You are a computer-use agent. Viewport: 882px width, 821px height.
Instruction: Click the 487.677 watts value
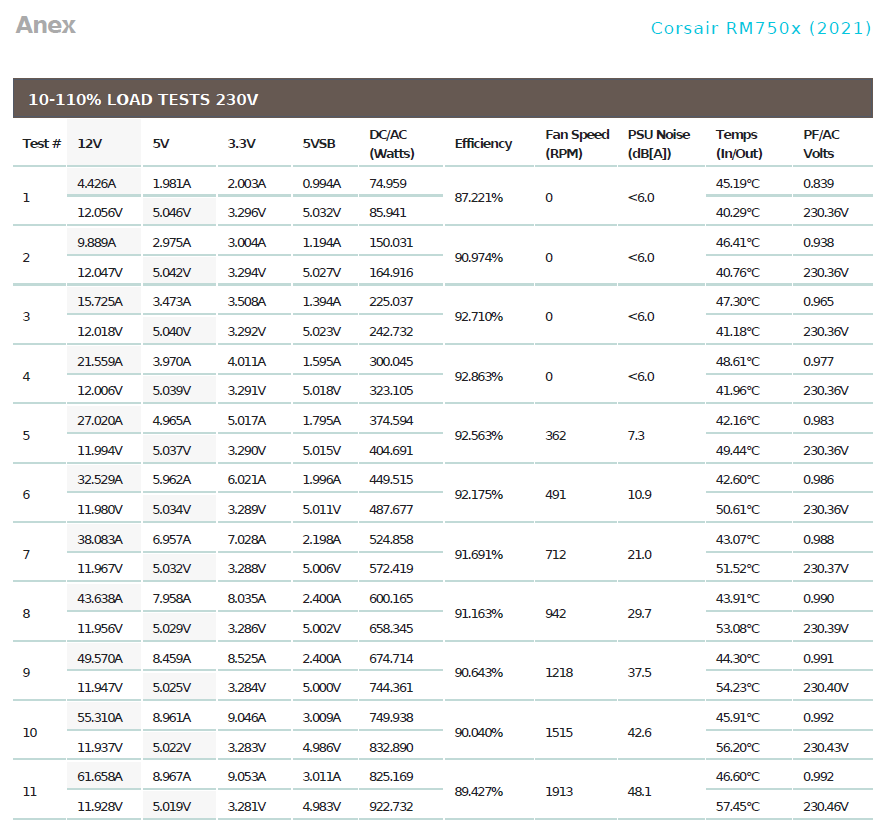point(391,510)
